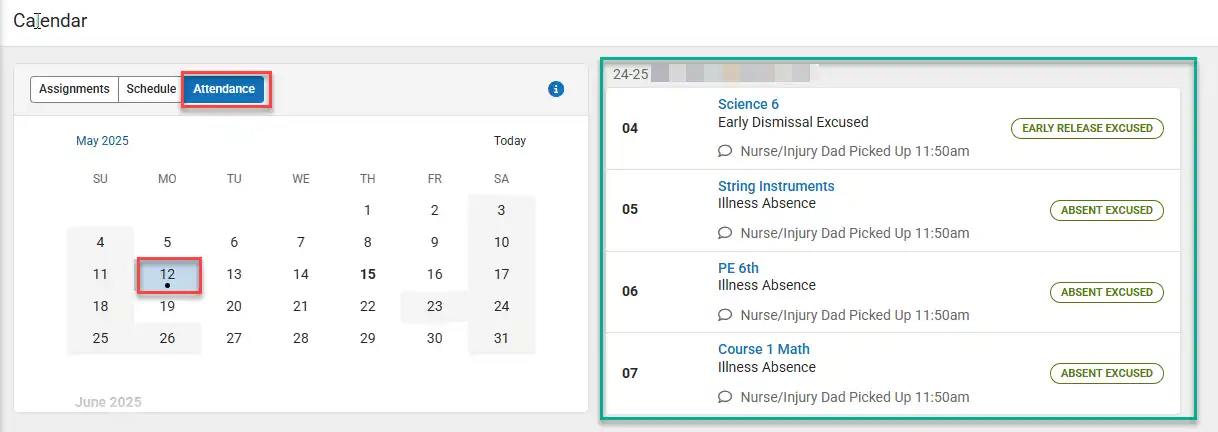
Task: Click the May 2025 month heading
Action: pyautogui.click(x=102, y=141)
